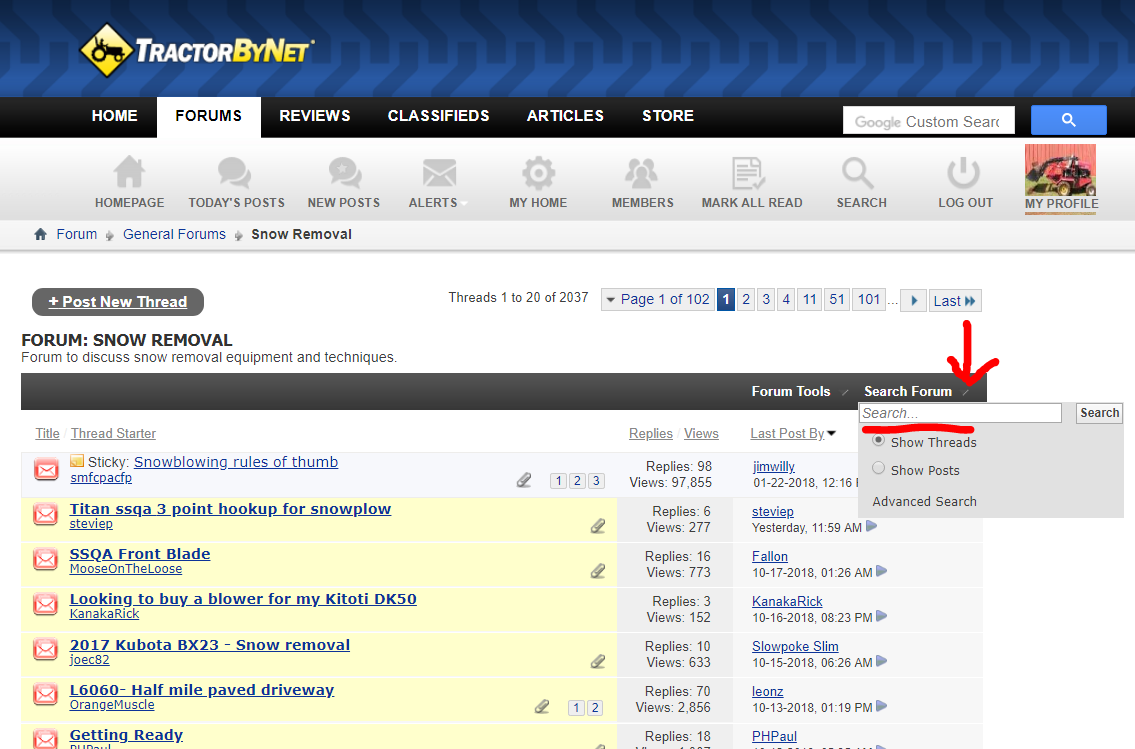This screenshot has width=1135, height=749.
Task: Open the Reviews nav tab
Action: 314,116
